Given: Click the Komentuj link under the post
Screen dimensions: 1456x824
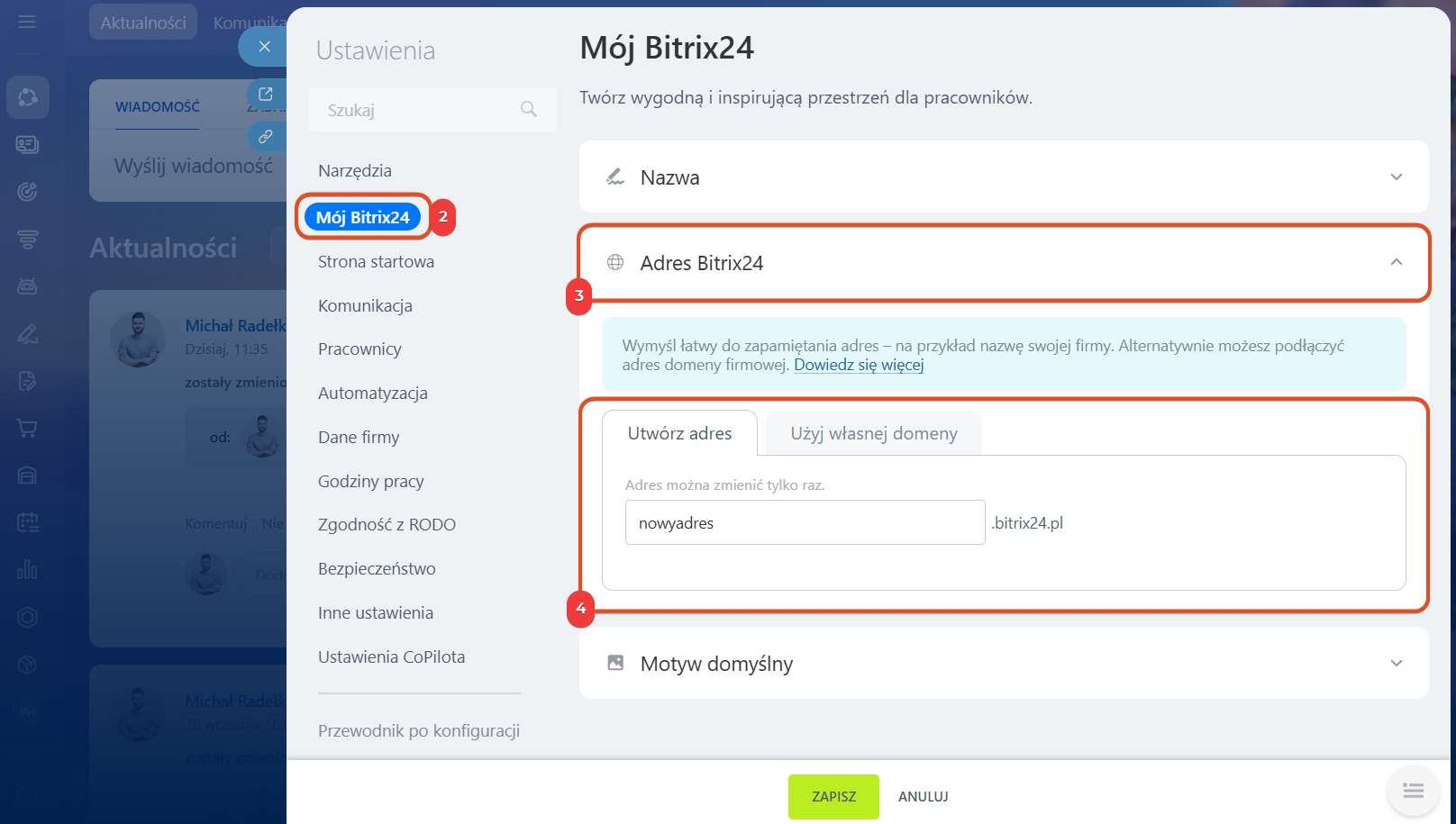Looking at the screenshot, I should tap(216, 523).
